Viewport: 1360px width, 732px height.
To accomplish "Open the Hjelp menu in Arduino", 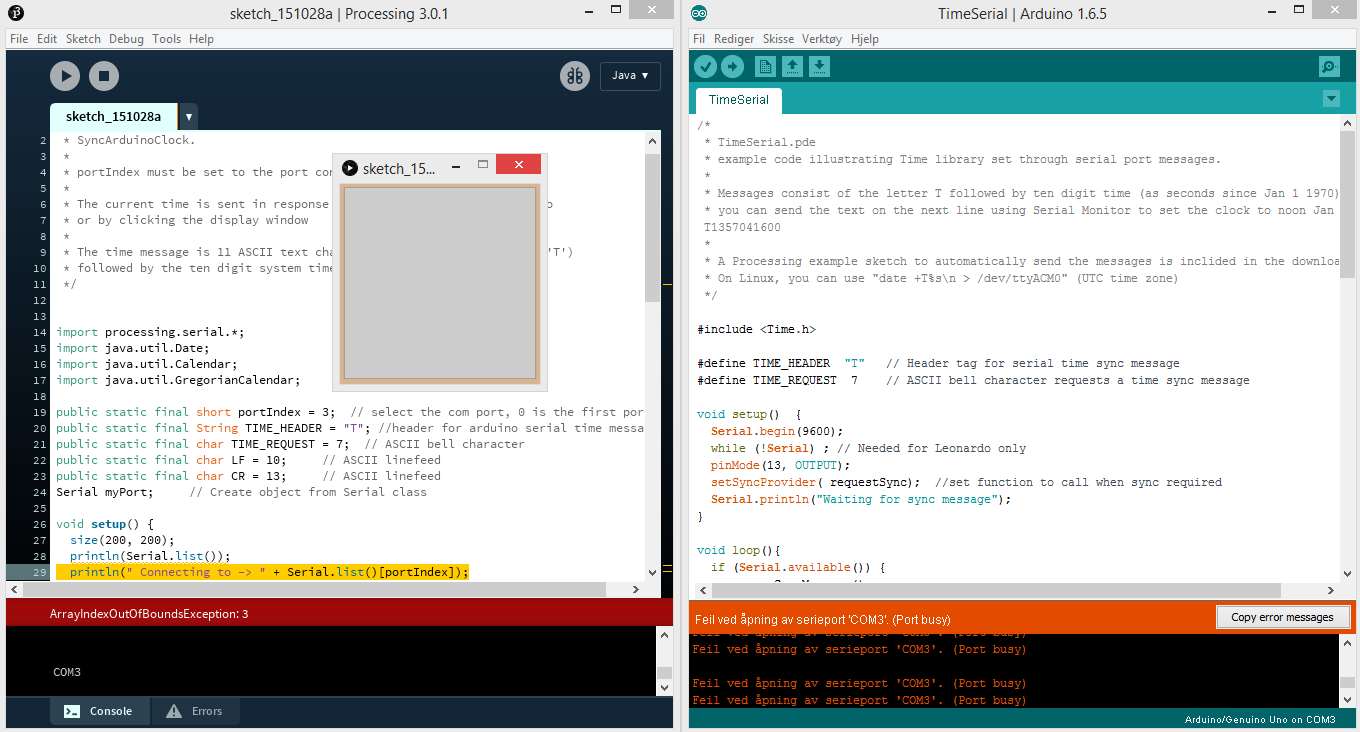I will tap(865, 39).
